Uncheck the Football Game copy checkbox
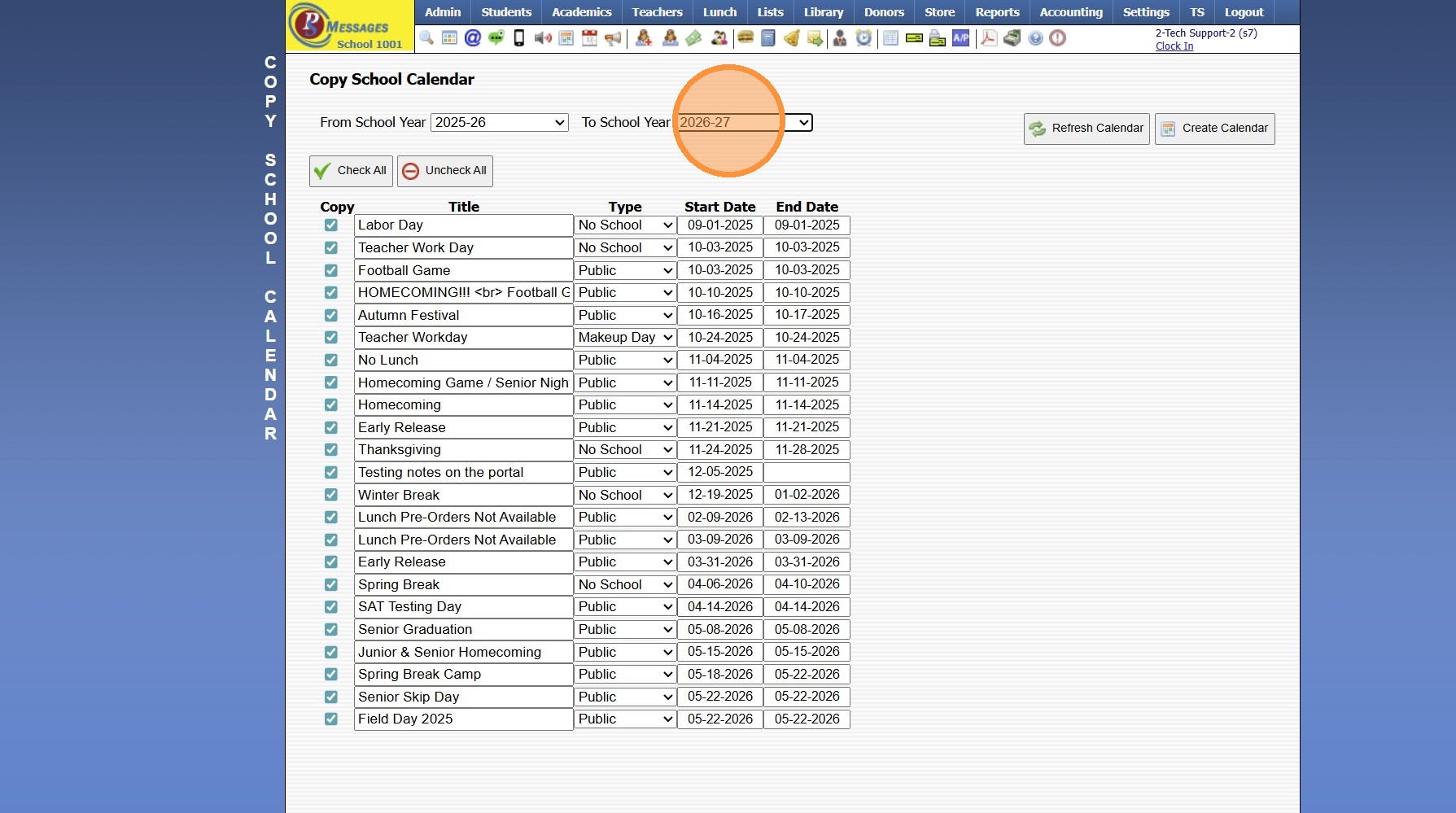Viewport: 1456px width, 813px height. 331,270
